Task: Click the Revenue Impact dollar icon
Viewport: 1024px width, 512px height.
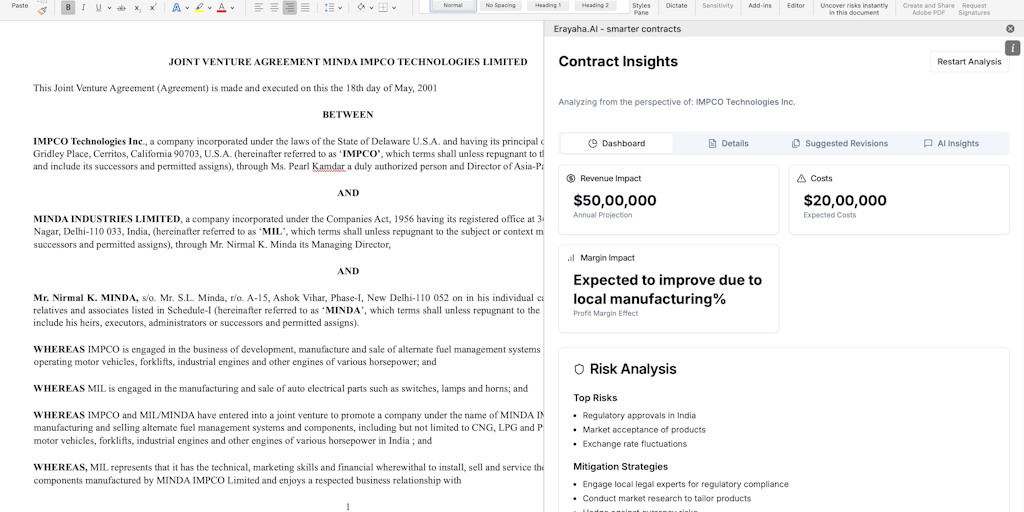Action: [x=571, y=178]
